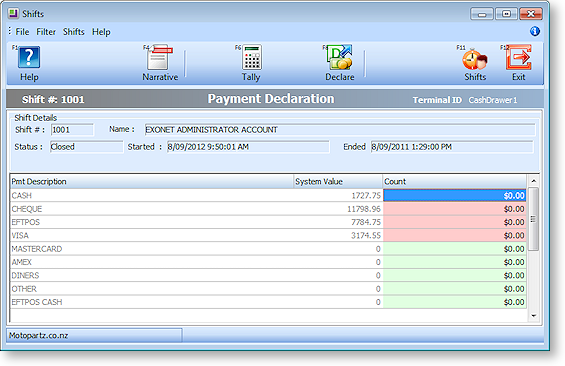565x366 pixels.
Task: Click the AMEX payment description
Action: pos(22,262)
